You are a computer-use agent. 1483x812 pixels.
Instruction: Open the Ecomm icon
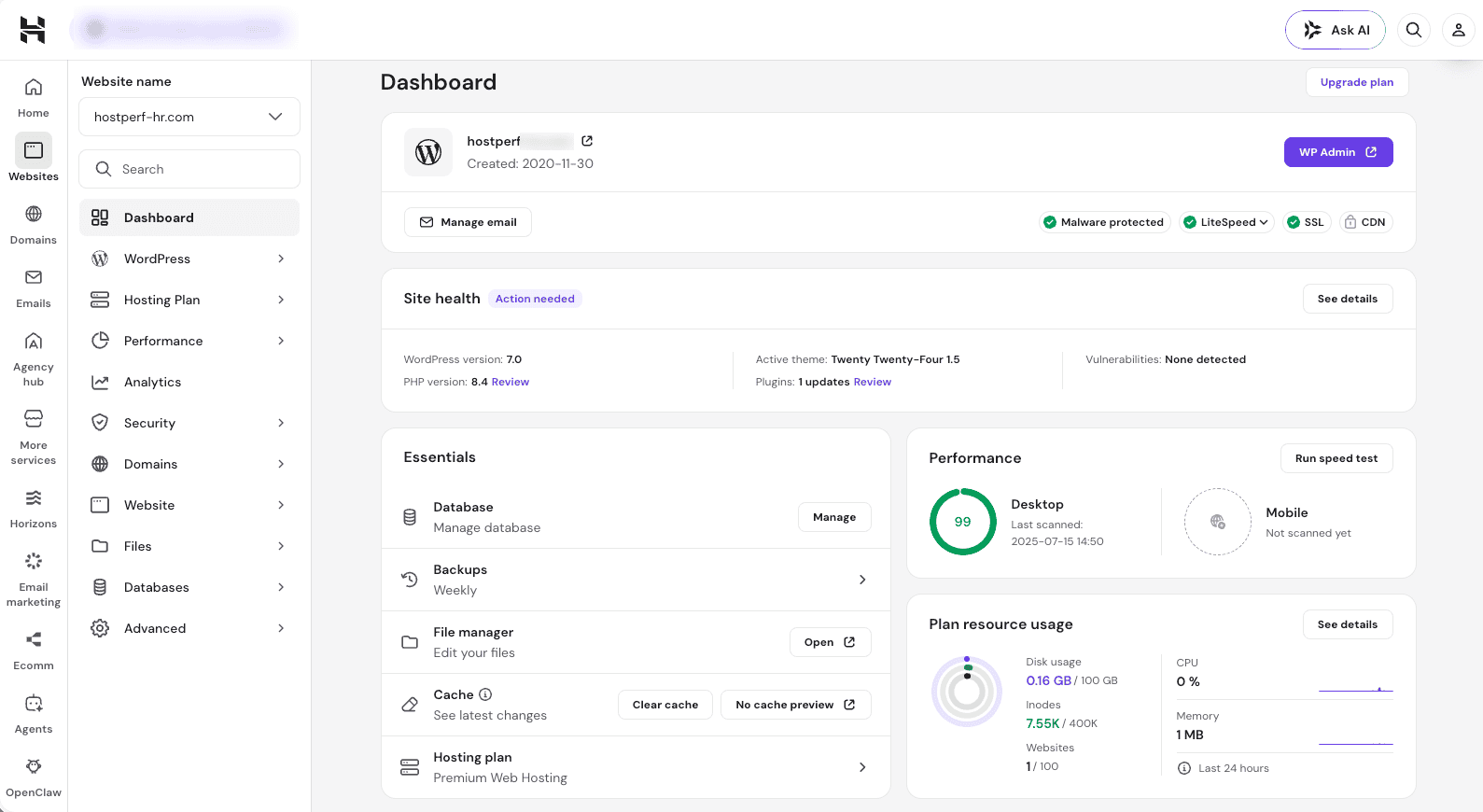(34, 639)
